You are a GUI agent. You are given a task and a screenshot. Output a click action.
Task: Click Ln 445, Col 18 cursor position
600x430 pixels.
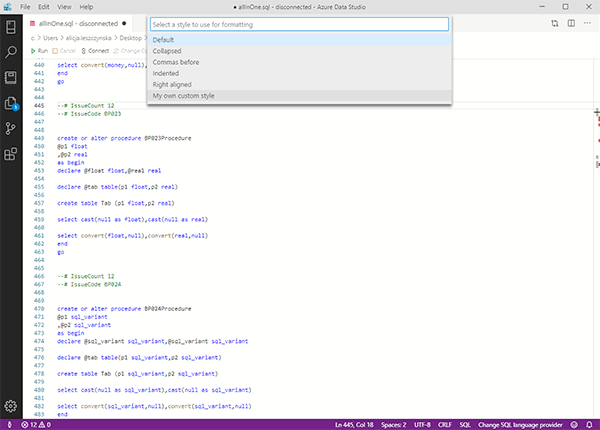(354, 425)
